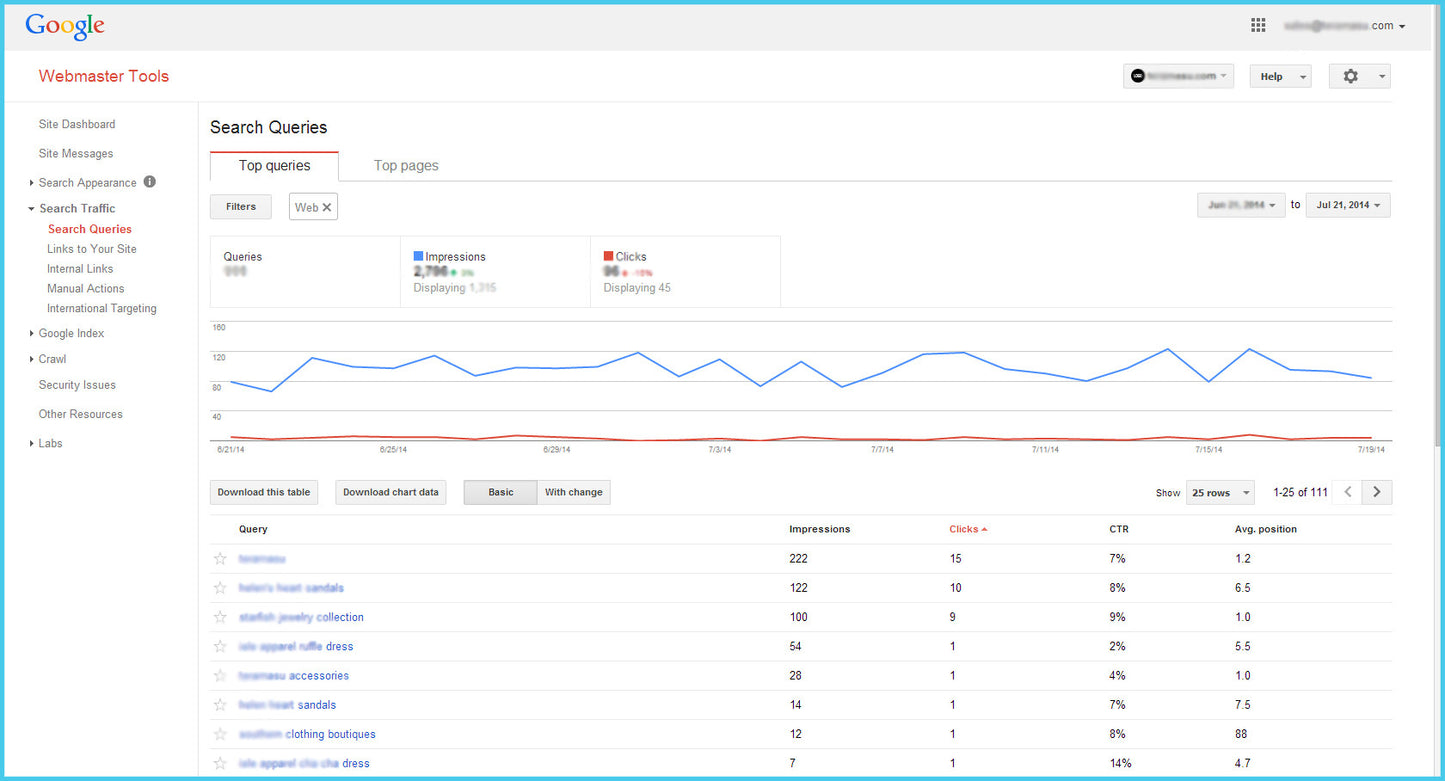Click the Download this table button
The width and height of the screenshot is (1445, 781).
tap(264, 492)
